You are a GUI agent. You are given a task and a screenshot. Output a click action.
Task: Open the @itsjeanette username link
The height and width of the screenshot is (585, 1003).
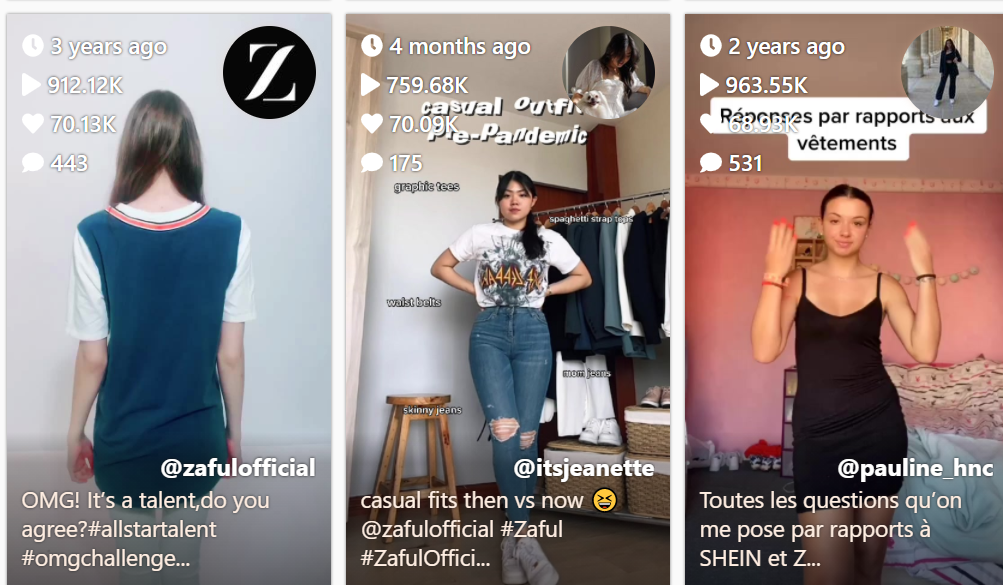(x=584, y=468)
